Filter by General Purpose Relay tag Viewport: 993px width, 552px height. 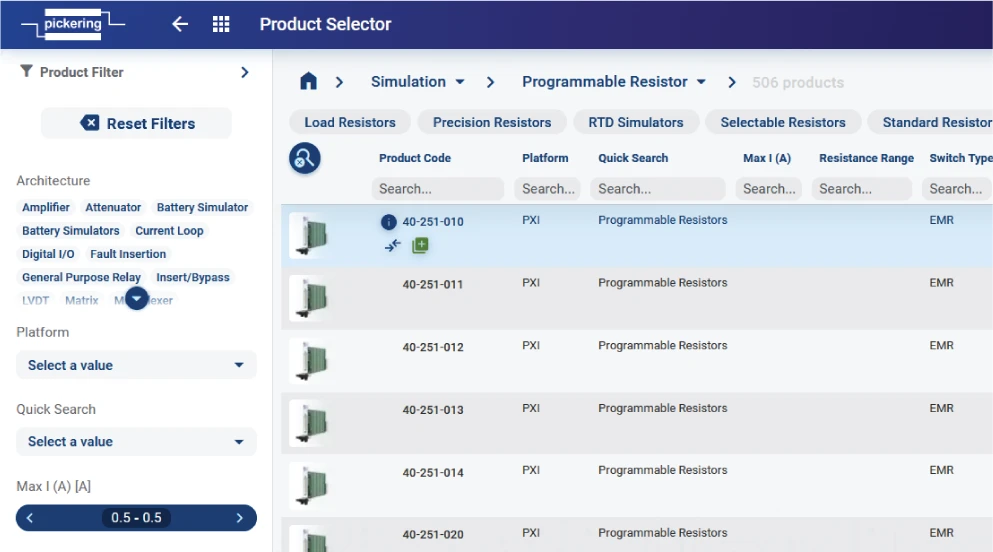(x=81, y=278)
